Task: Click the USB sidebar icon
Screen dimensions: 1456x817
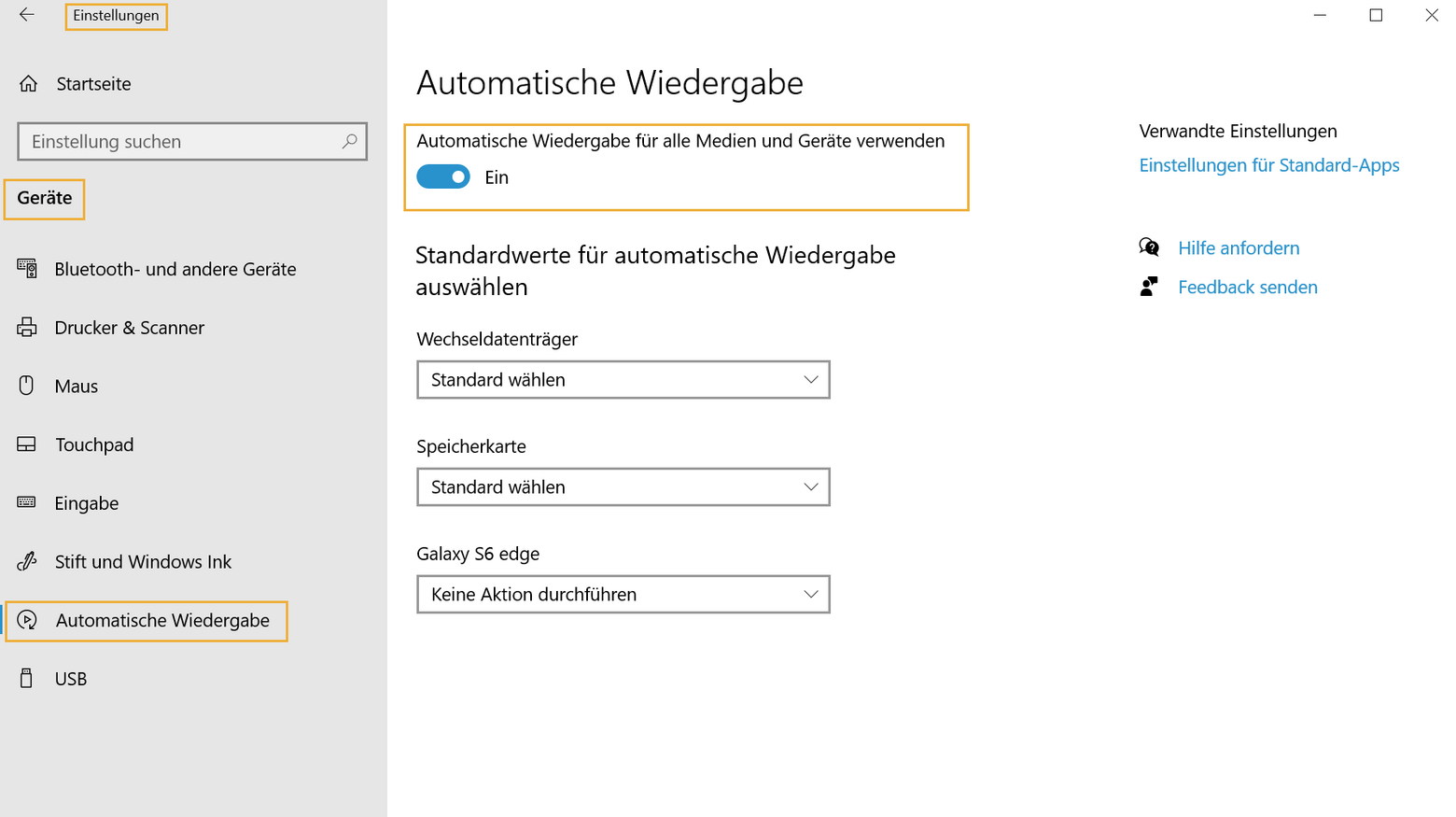Action: (x=27, y=679)
